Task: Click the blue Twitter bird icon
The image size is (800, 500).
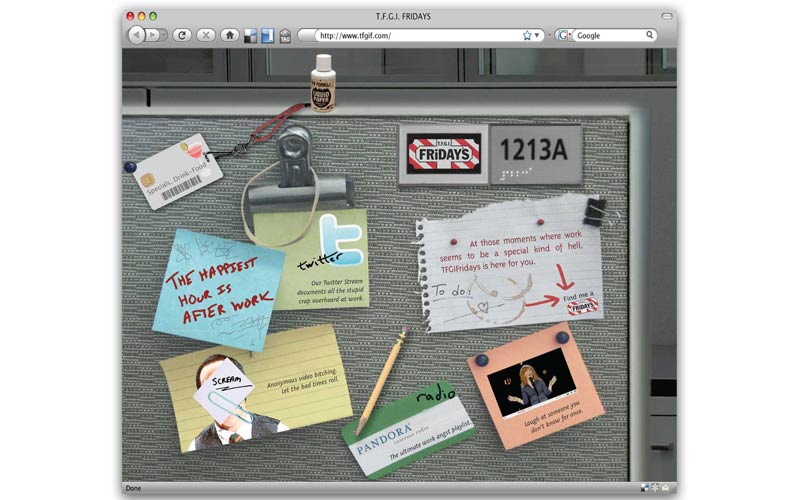Action: 341,241
